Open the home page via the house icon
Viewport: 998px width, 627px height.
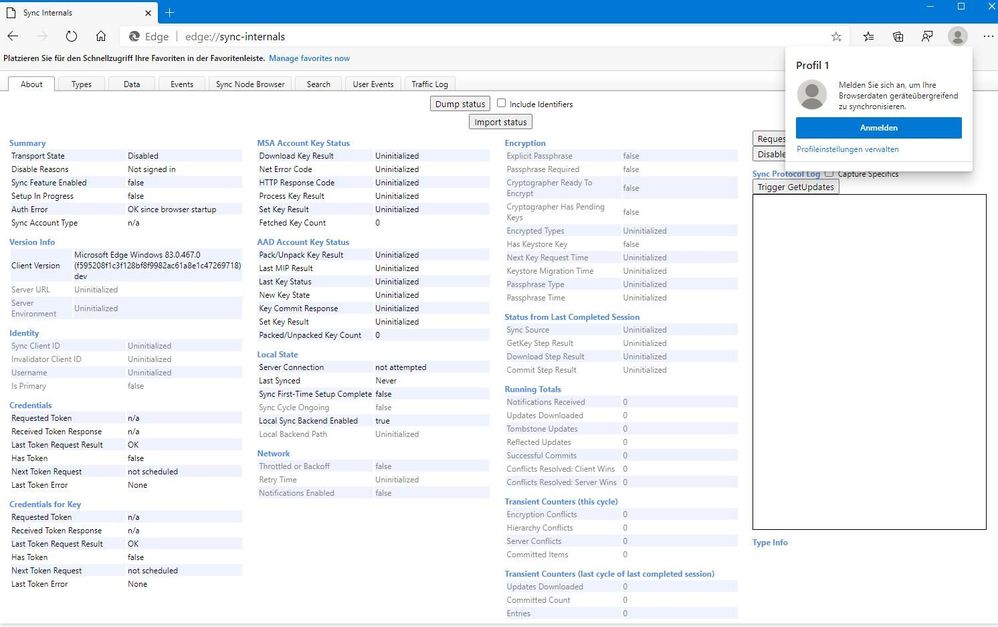click(x=101, y=36)
